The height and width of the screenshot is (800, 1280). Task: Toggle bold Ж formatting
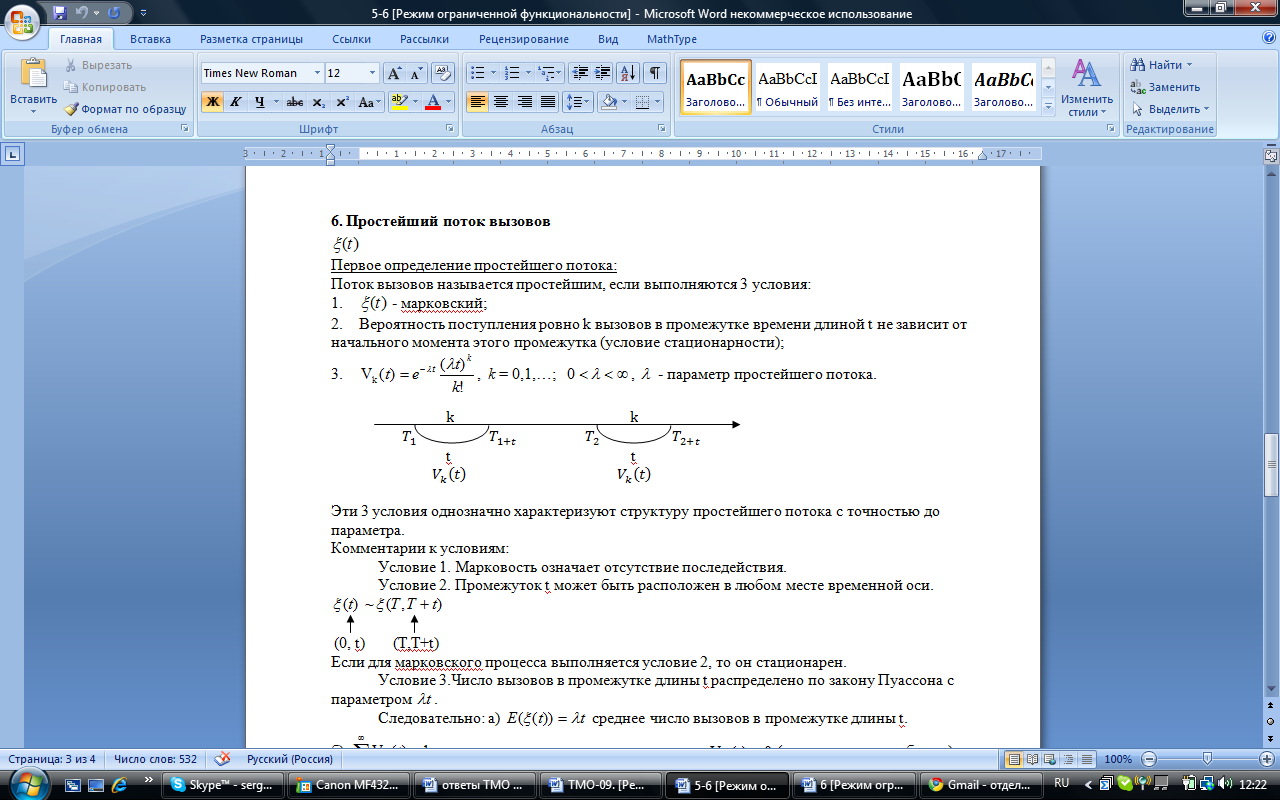tap(212, 102)
